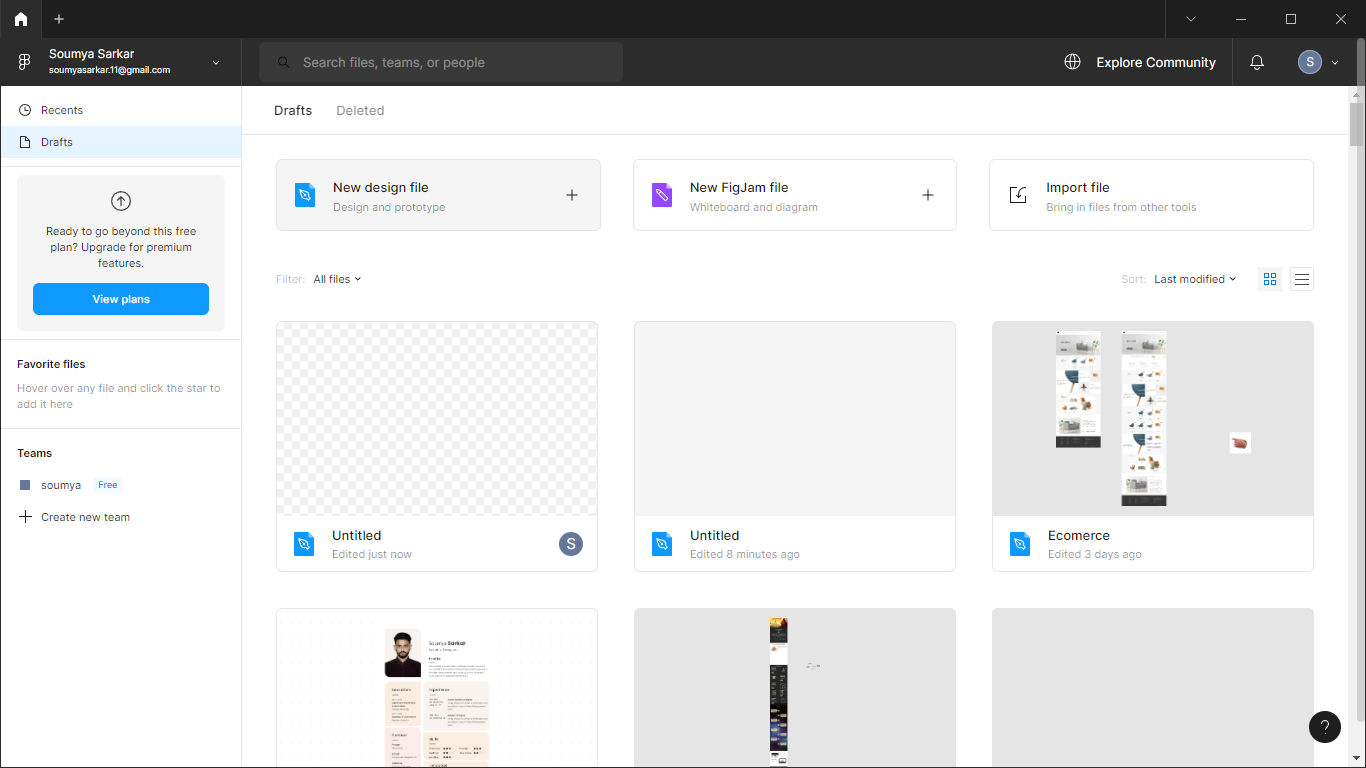Click the S collaborator avatar on Untitled card
This screenshot has width=1366, height=768.
pyautogui.click(x=571, y=544)
